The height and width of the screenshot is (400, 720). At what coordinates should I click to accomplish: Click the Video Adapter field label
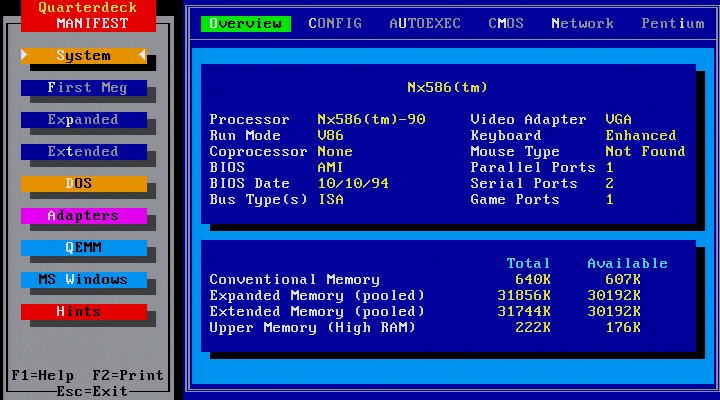(529, 119)
